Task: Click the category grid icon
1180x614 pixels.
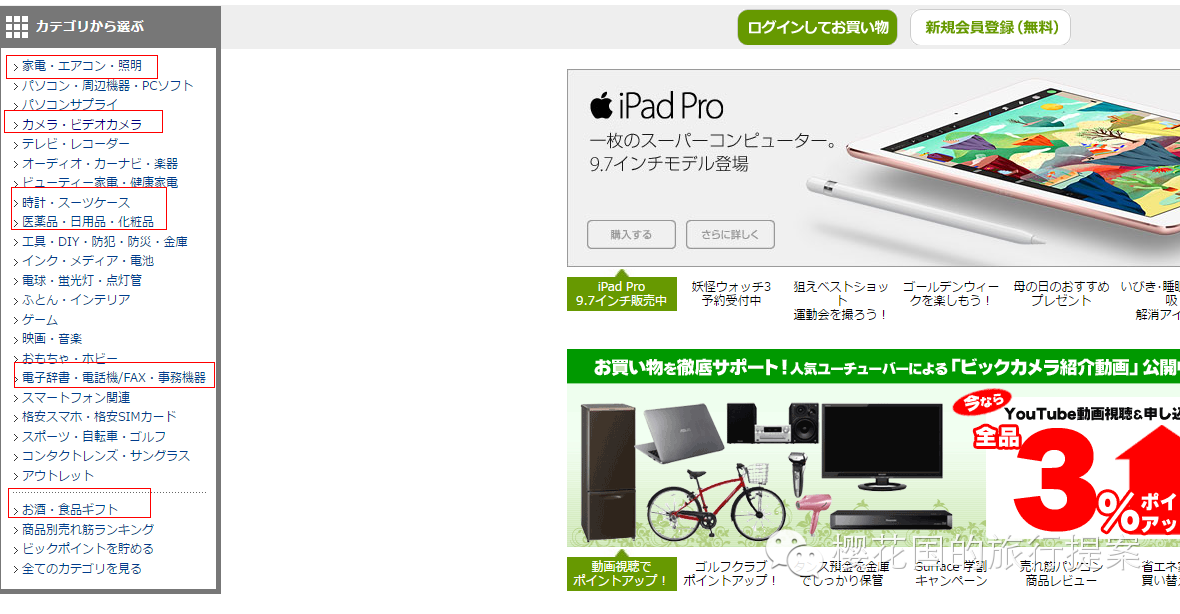Action: tap(17, 27)
